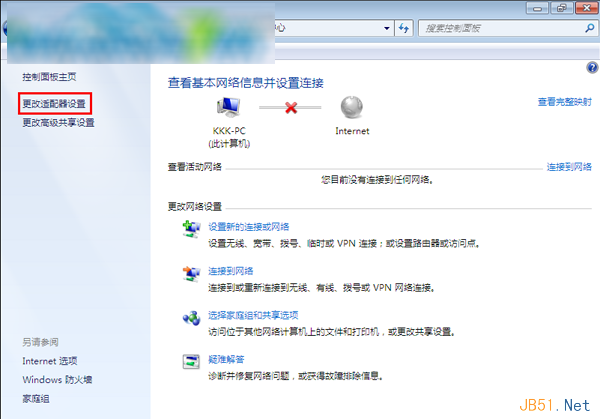Click the Internet globe icon
The height and width of the screenshot is (419, 600).
pyautogui.click(x=352, y=106)
